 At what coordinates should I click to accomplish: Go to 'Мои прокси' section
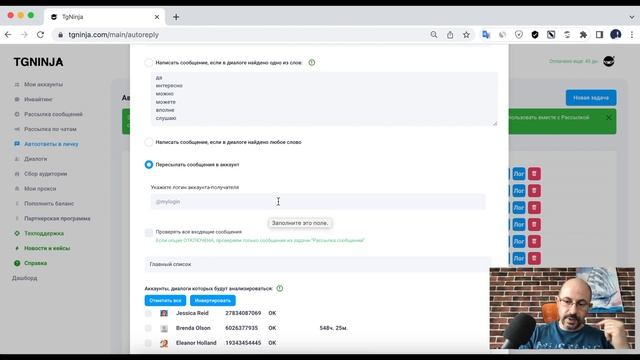pos(40,189)
